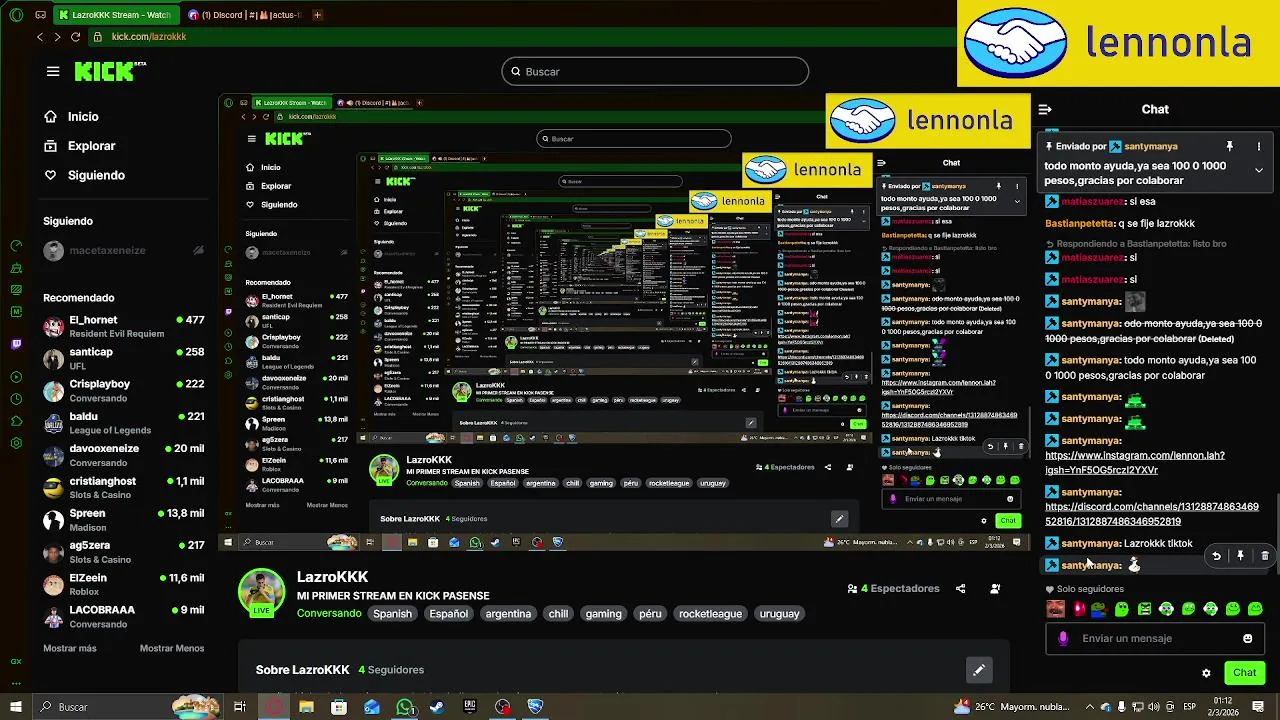Reload the page with the browser refresh icon
Image resolution: width=1280 pixels, height=720 pixels.
point(75,37)
